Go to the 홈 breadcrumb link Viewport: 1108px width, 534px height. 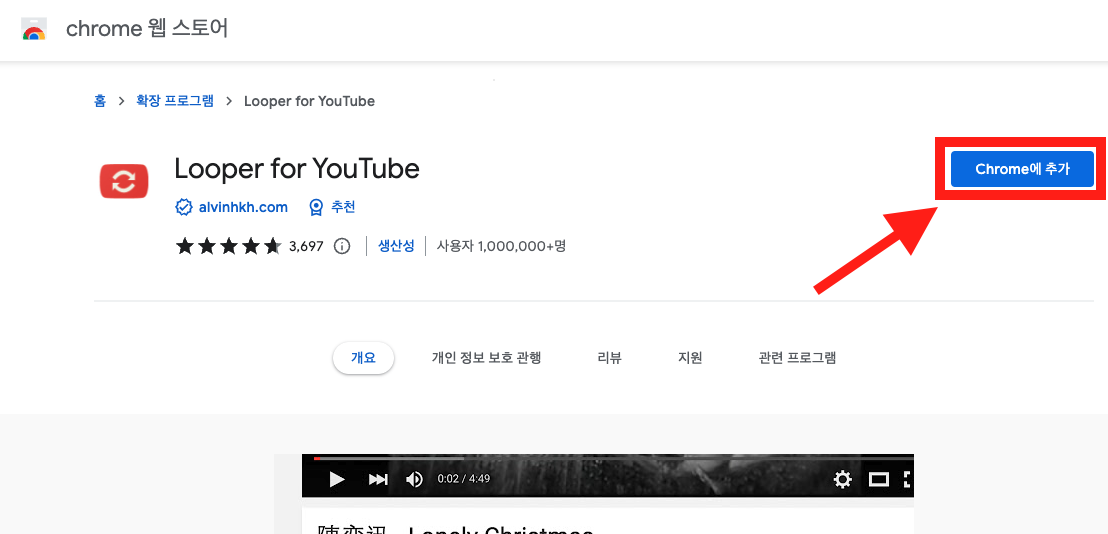[100, 101]
